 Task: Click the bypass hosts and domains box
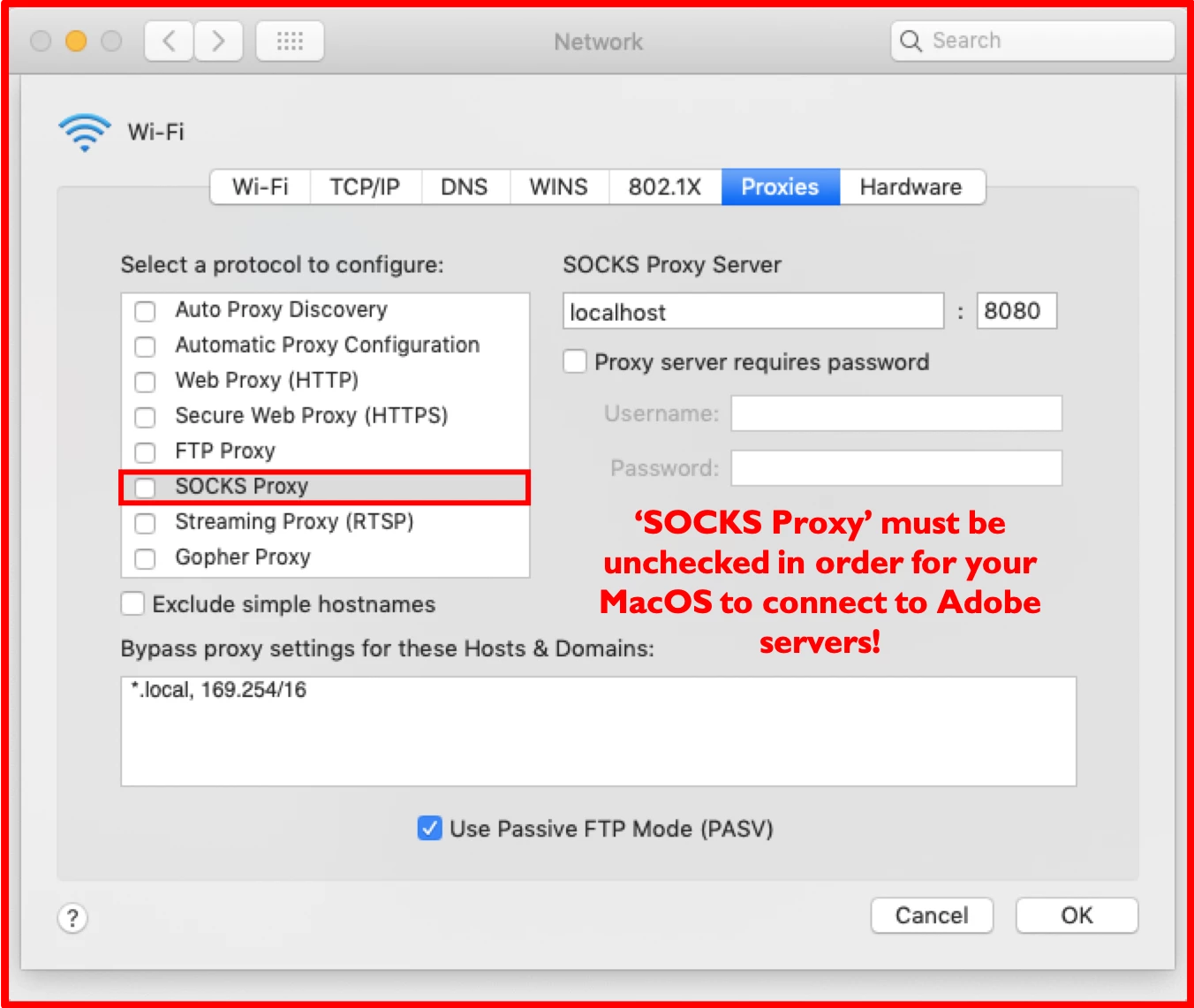point(599,731)
